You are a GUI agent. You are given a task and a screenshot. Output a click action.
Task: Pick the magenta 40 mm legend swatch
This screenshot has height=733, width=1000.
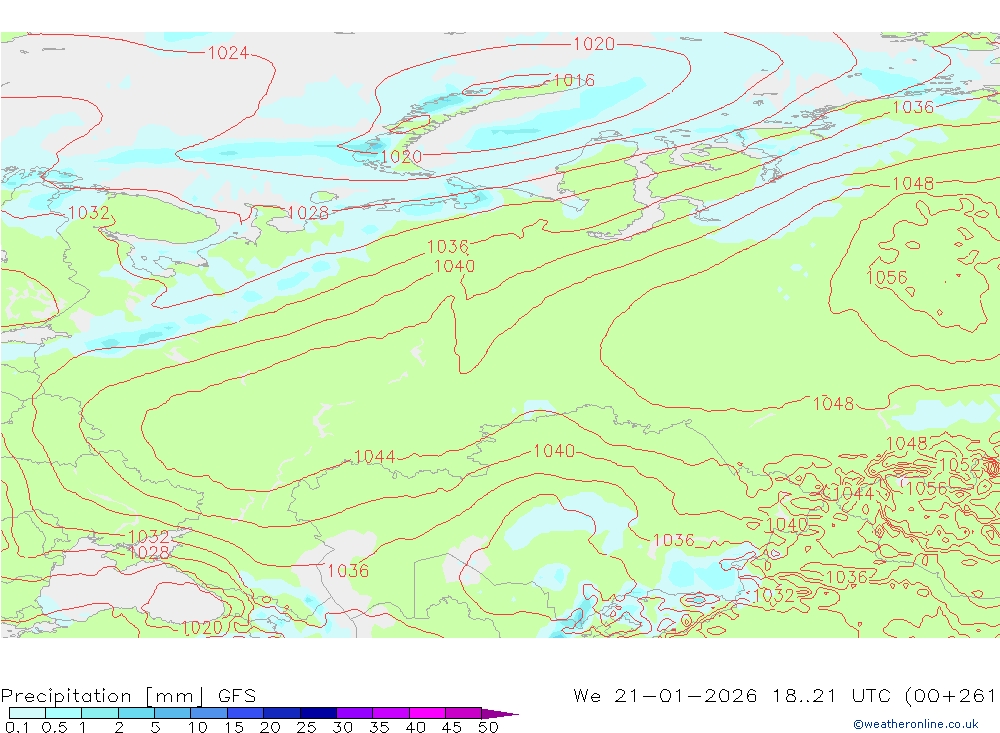[x=427, y=713]
